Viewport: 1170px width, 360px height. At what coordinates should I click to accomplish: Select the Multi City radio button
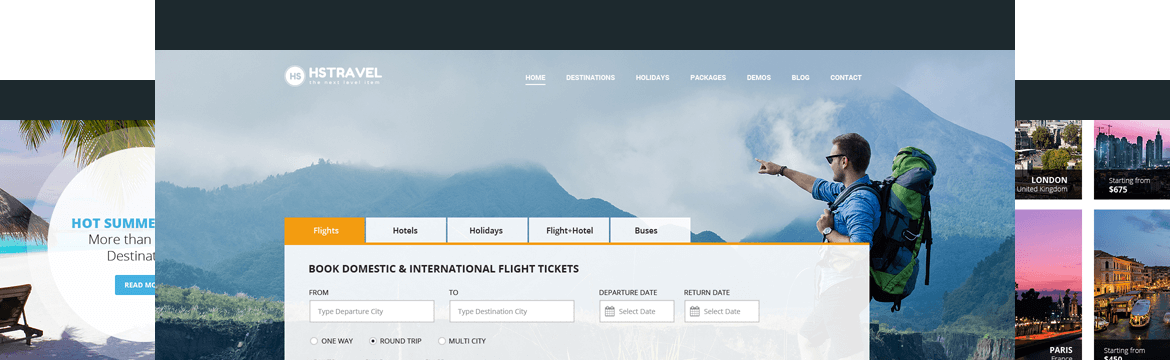(x=442, y=341)
